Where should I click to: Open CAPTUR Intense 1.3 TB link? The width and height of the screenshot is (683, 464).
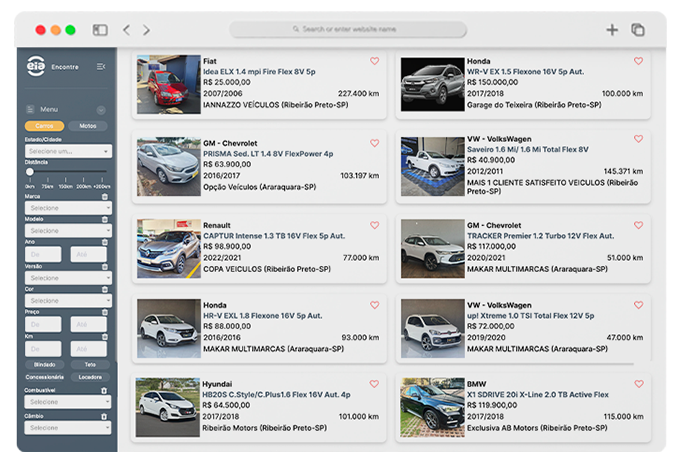click(x=274, y=236)
